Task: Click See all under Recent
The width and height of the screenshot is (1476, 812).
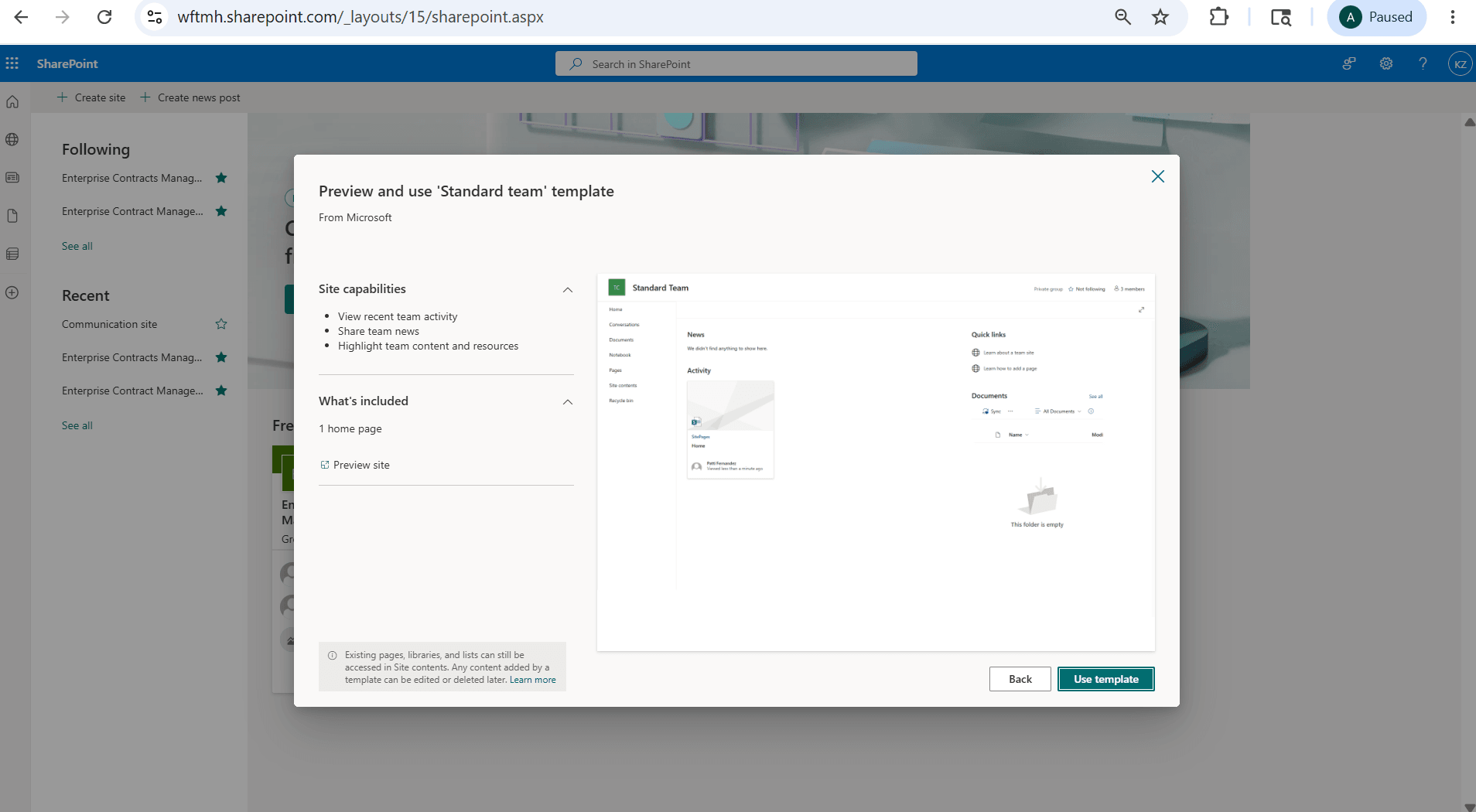Action: pos(77,425)
